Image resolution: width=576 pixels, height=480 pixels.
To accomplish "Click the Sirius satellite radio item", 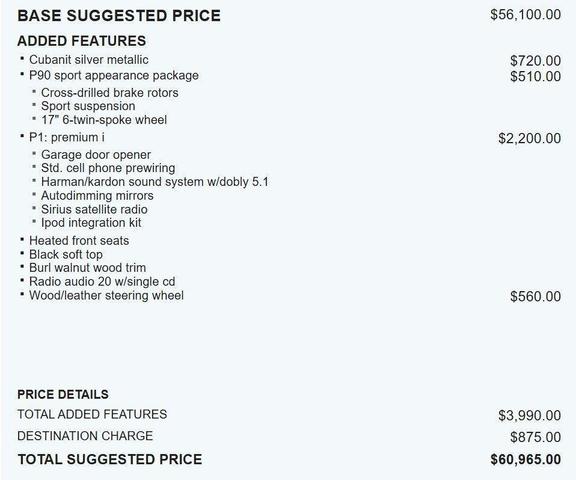I will (x=94, y=209).
